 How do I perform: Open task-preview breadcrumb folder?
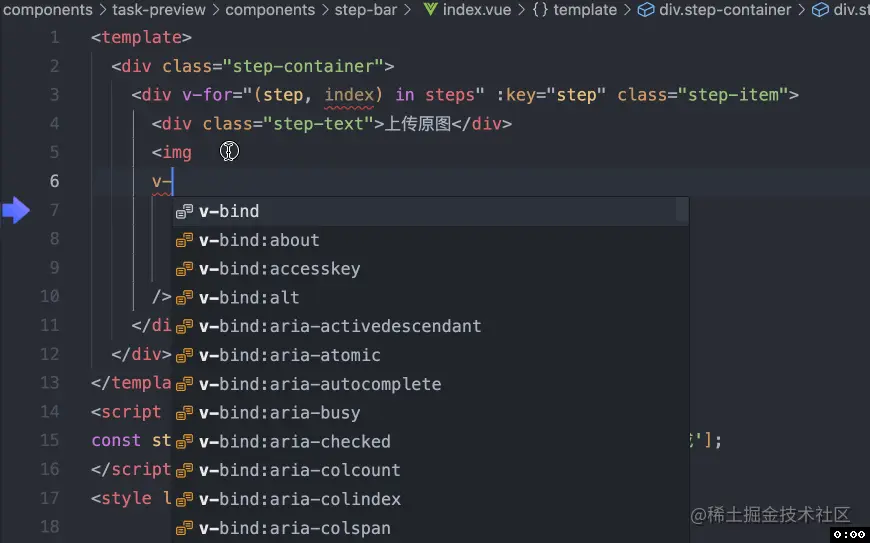click(159, 9)
